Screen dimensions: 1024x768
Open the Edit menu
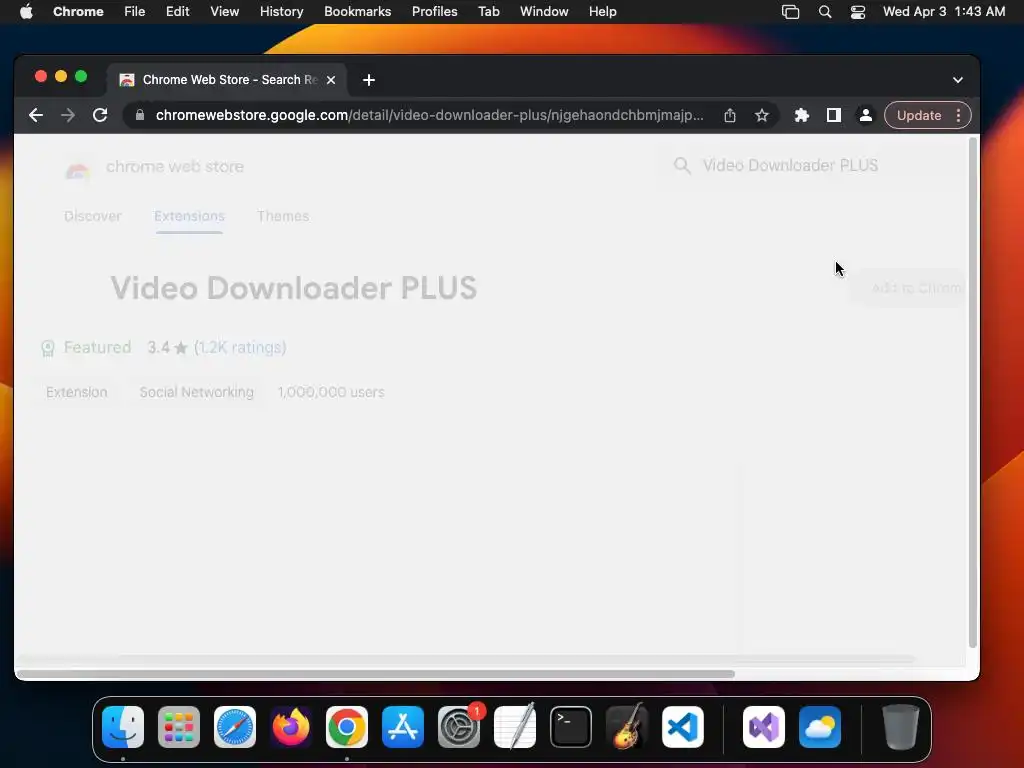click(x=178, y=12)
